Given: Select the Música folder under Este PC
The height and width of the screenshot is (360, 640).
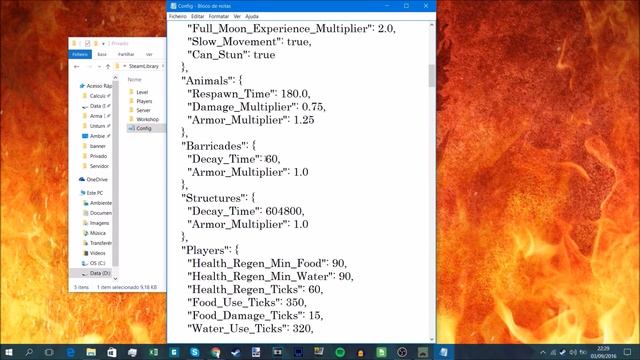Looking at the screenshot, I should (97, 233).
